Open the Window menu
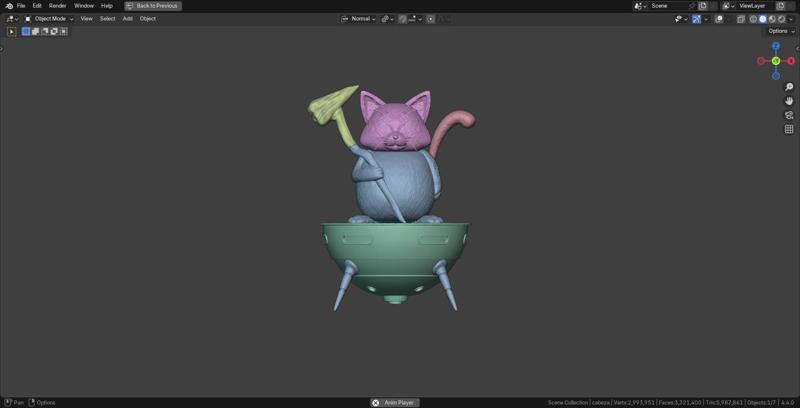800x408 pixels. click(x=84, y=6)
